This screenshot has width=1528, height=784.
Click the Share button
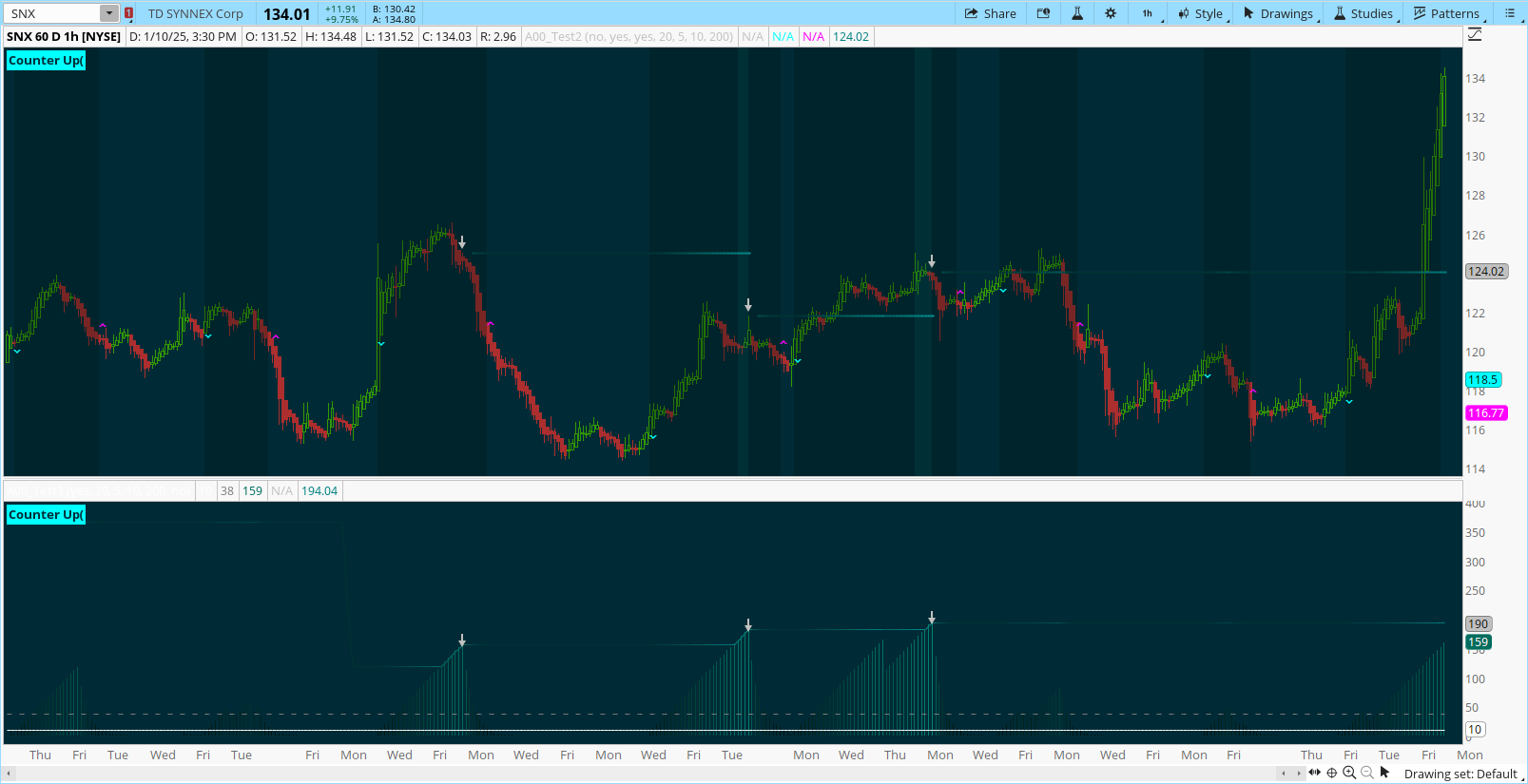[990, 13]
